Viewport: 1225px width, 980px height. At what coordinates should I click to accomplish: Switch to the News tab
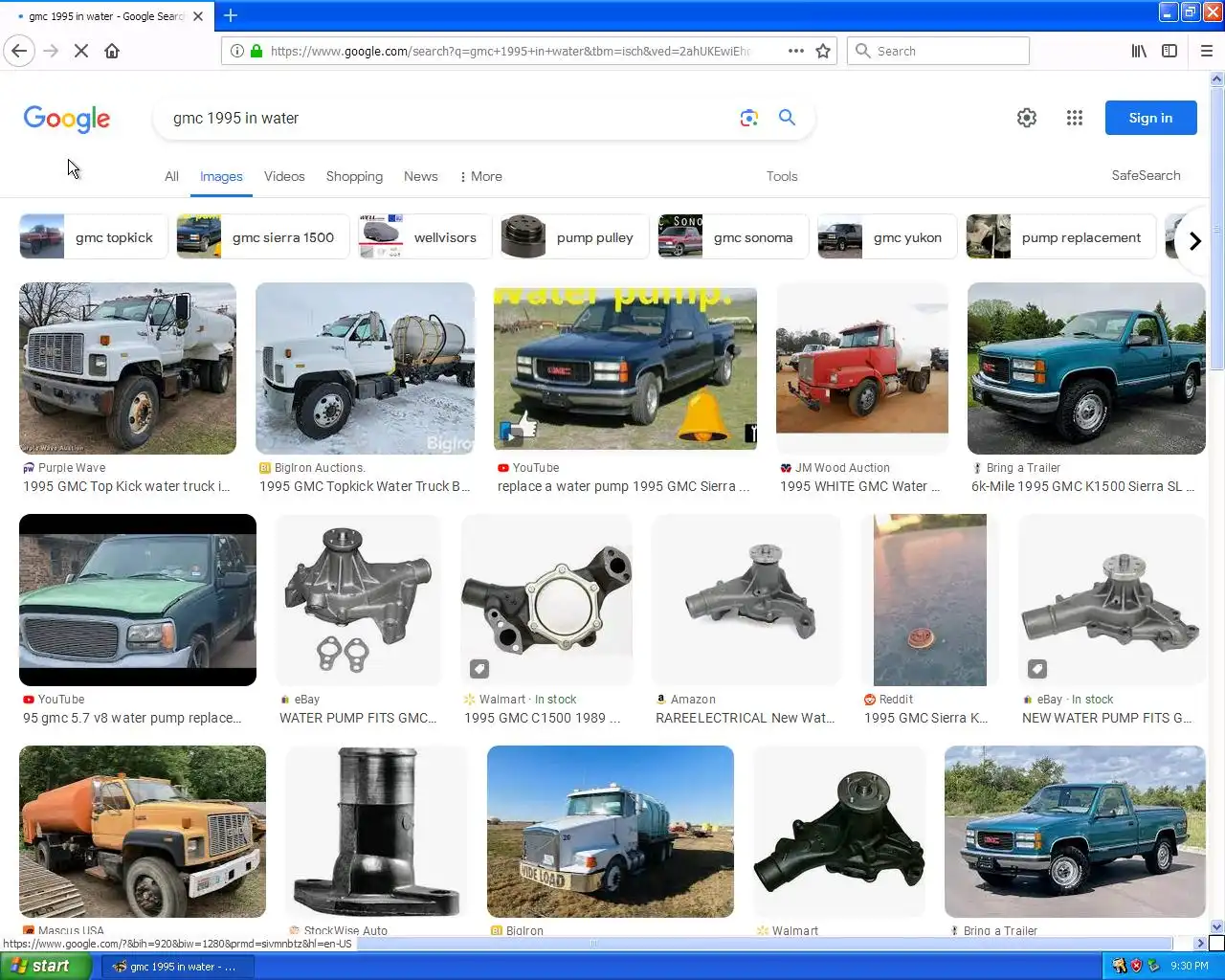point(421,176)
